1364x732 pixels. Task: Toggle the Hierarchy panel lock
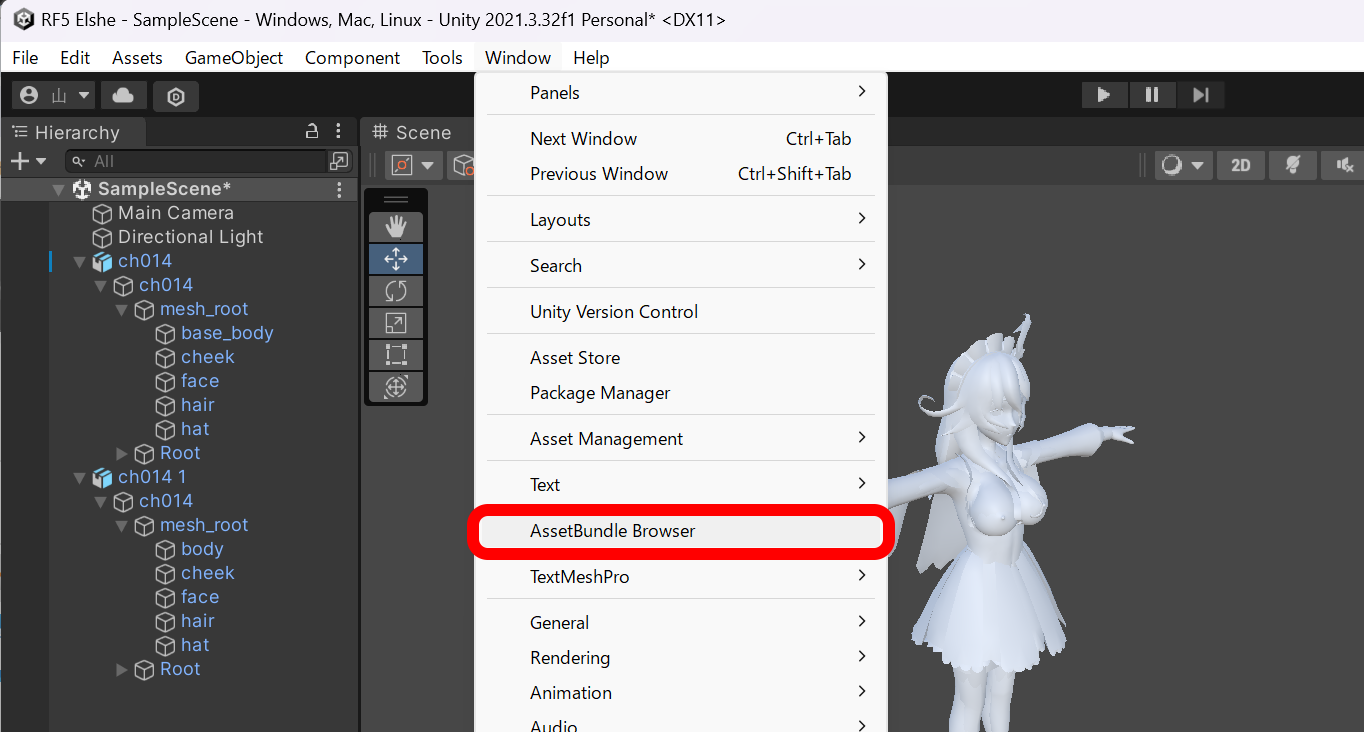312,131
